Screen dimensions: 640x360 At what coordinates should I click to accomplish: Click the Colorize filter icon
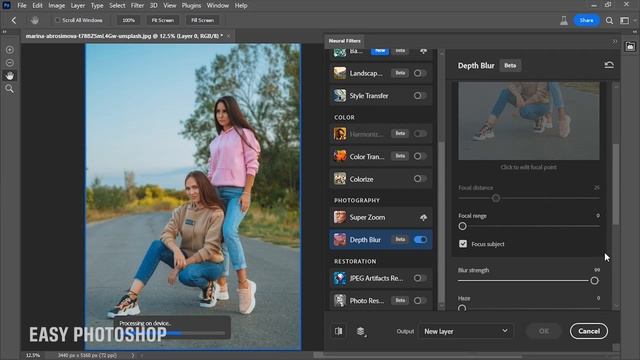340,179
